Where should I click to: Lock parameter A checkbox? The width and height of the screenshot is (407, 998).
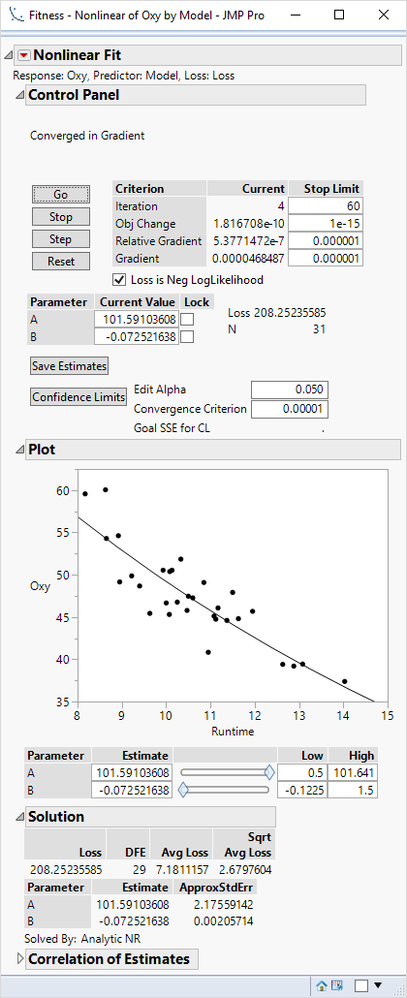coord(187,319)
